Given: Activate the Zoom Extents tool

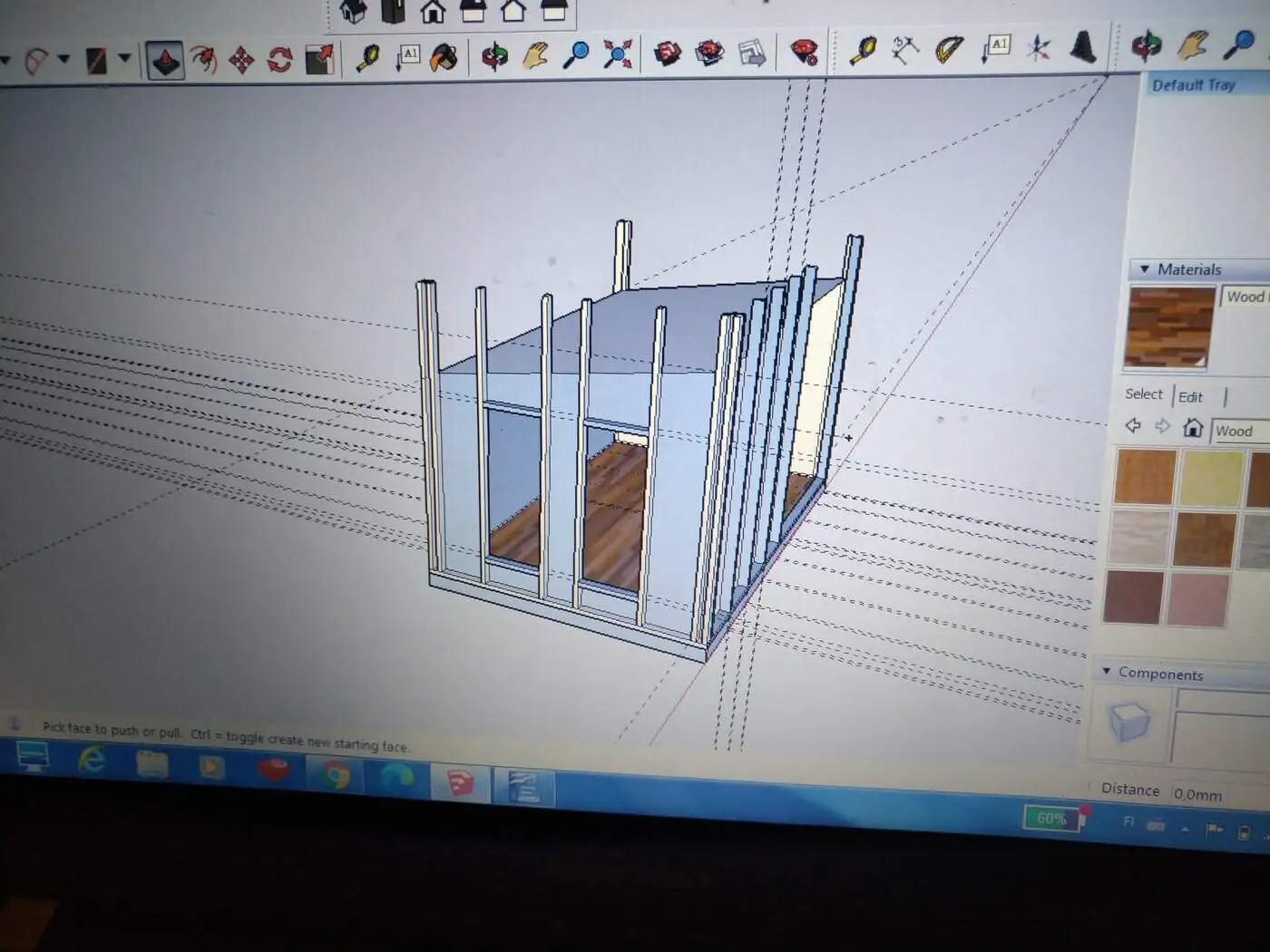Looking at the screenshot, I should click(618, 55).
